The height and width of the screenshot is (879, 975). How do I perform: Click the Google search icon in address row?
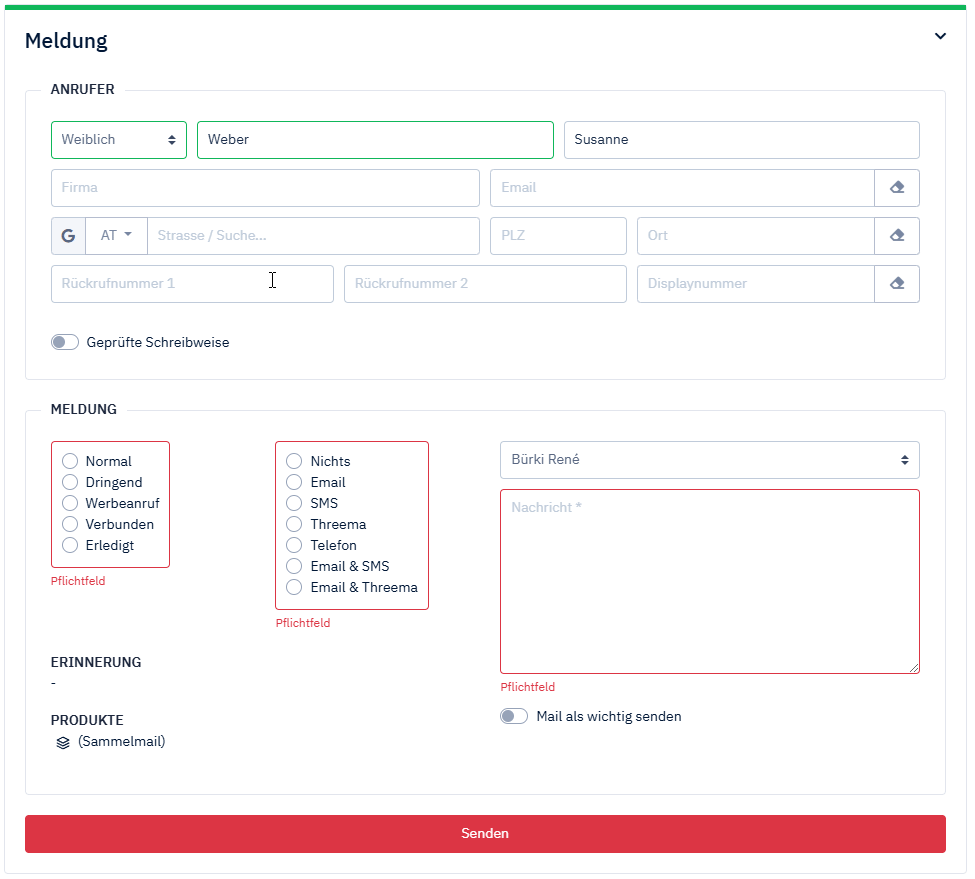pyautogui.click(x=68, y=236)
